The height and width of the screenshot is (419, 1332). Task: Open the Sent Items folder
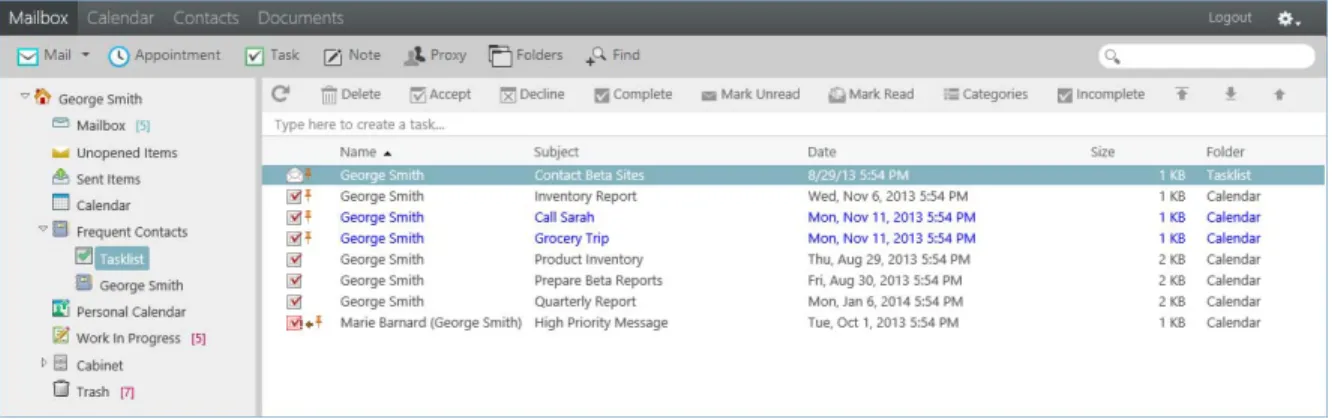[x=108, y=179]
